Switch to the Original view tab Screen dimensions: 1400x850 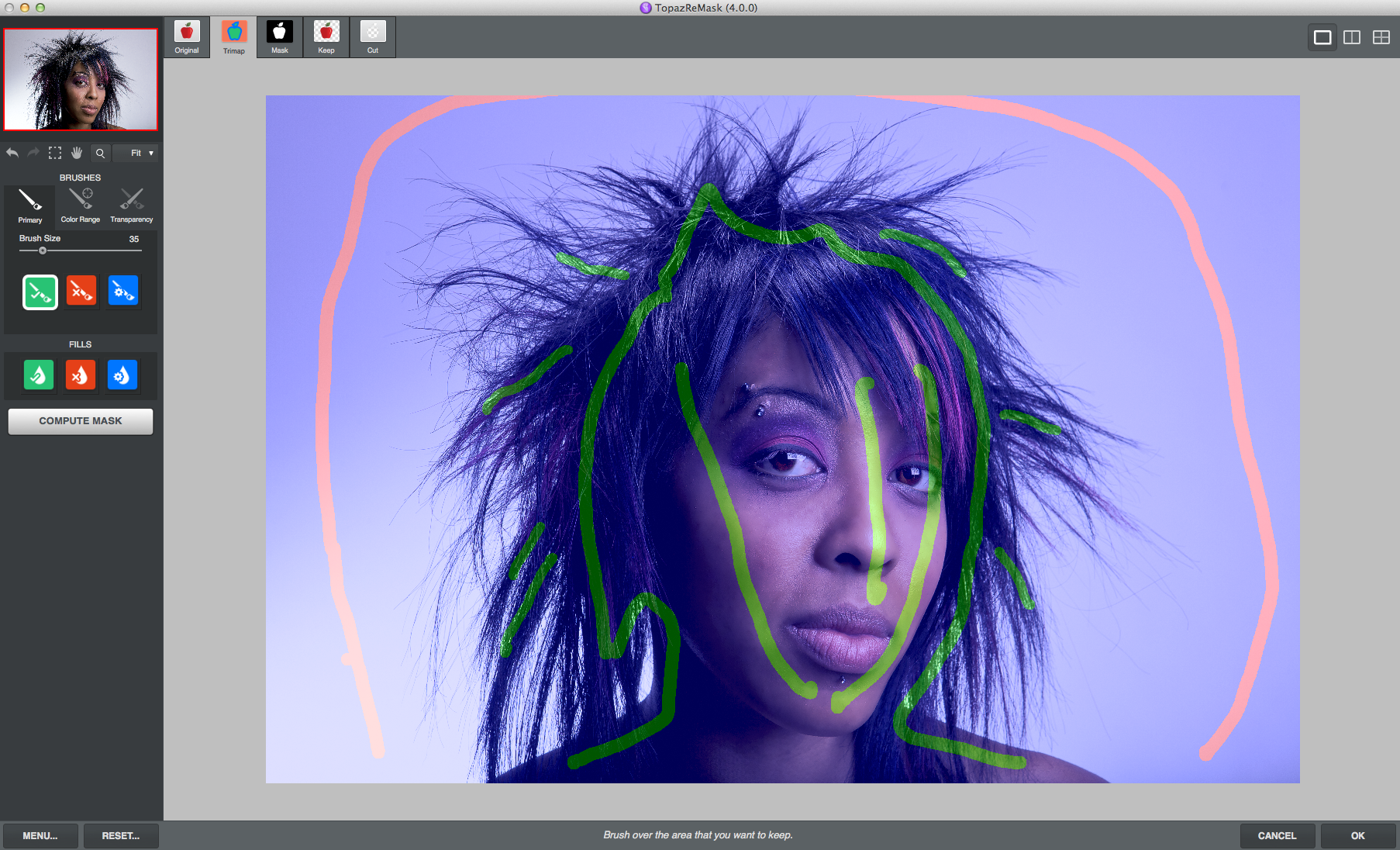(x=187, y=37)
